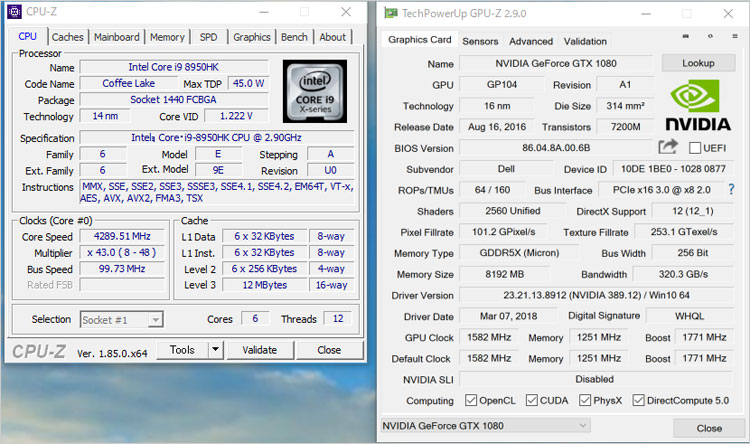The width and height of the screenshot is (750, 444).
Task: Switch to the Bench tab
Action: coord(294,37)
